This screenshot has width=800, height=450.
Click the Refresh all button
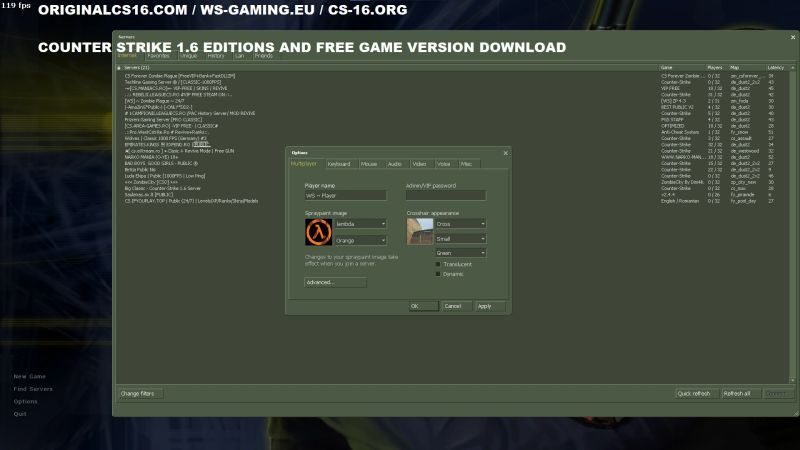740,393
